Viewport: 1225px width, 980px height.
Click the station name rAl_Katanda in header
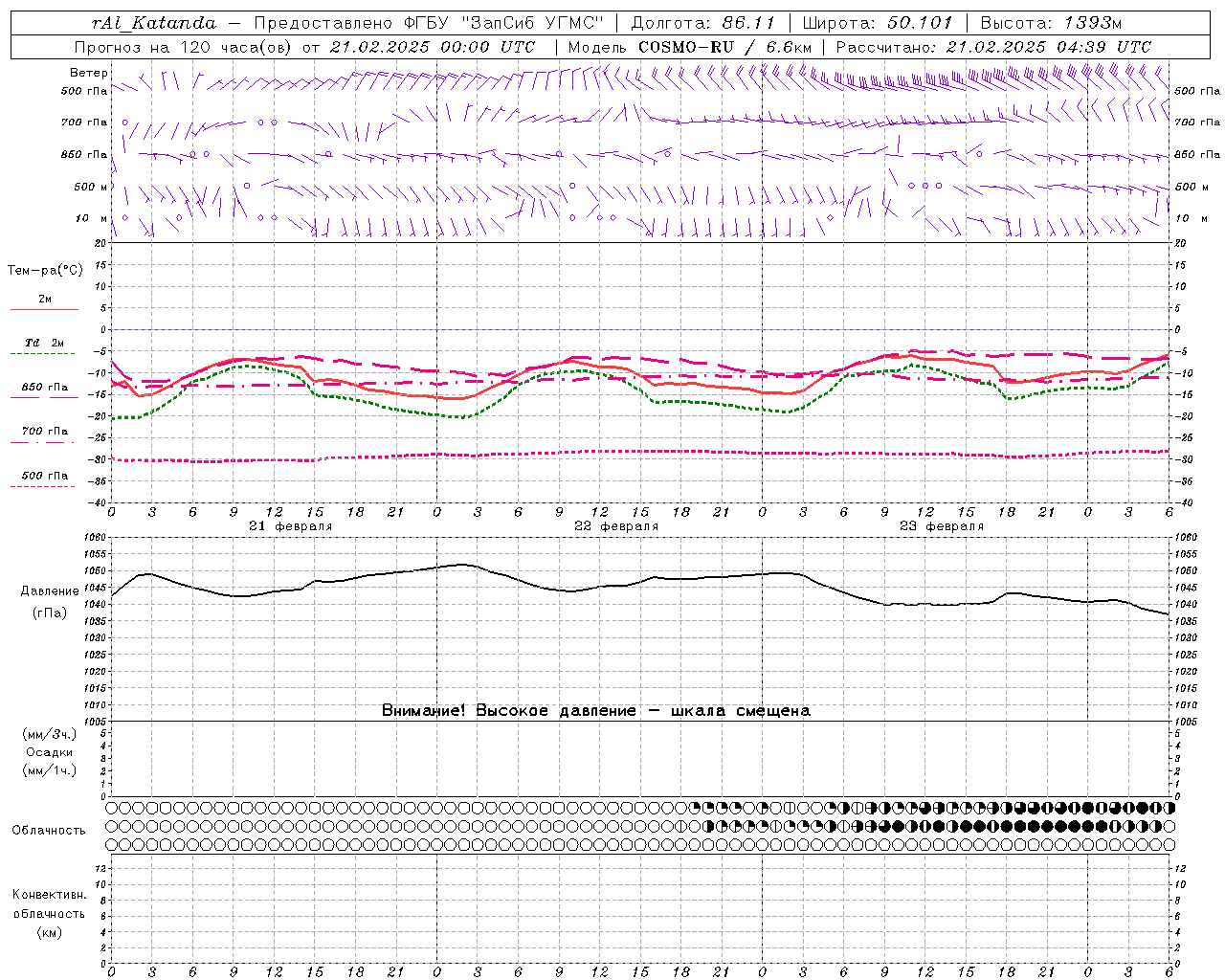(154, 23)
